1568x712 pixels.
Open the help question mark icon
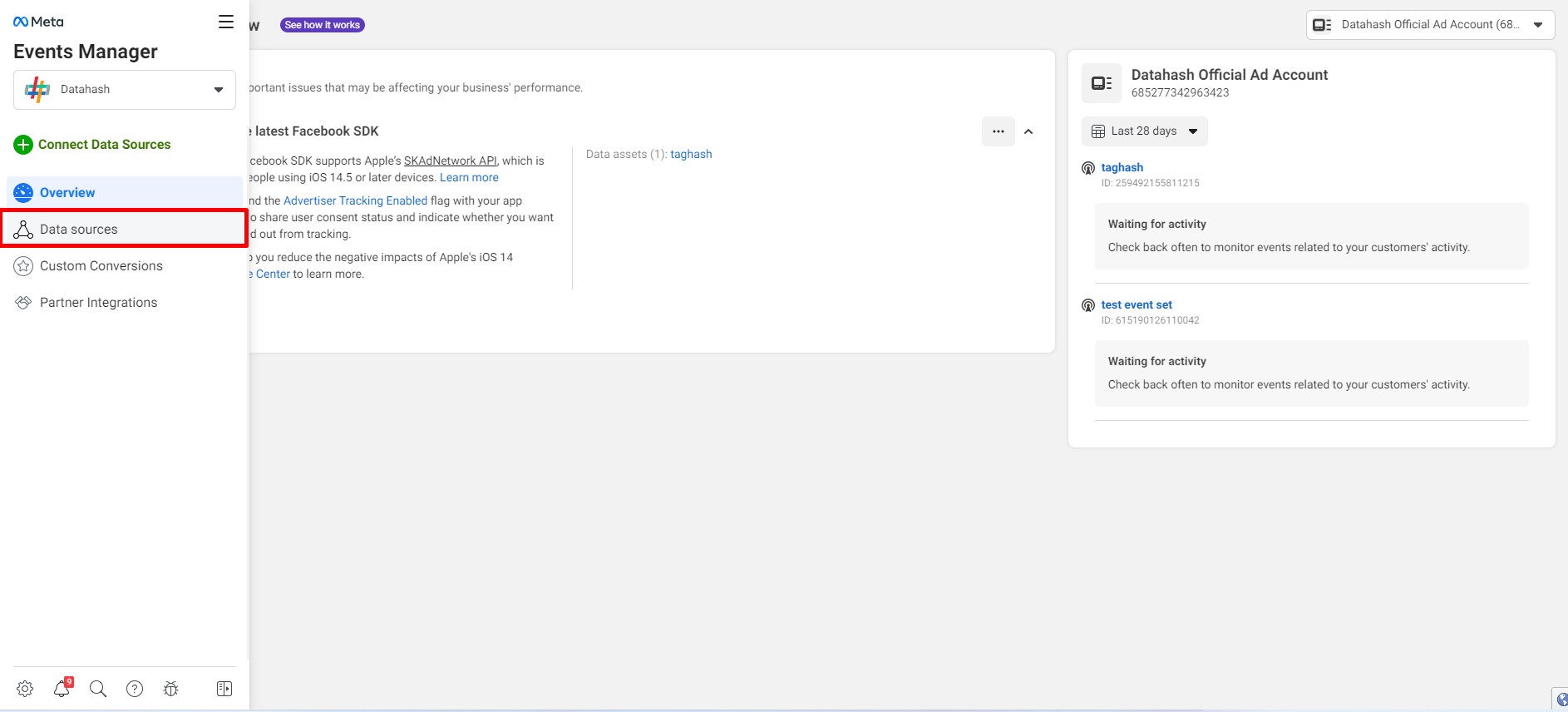pyautogui.click(x=135, y=689)
